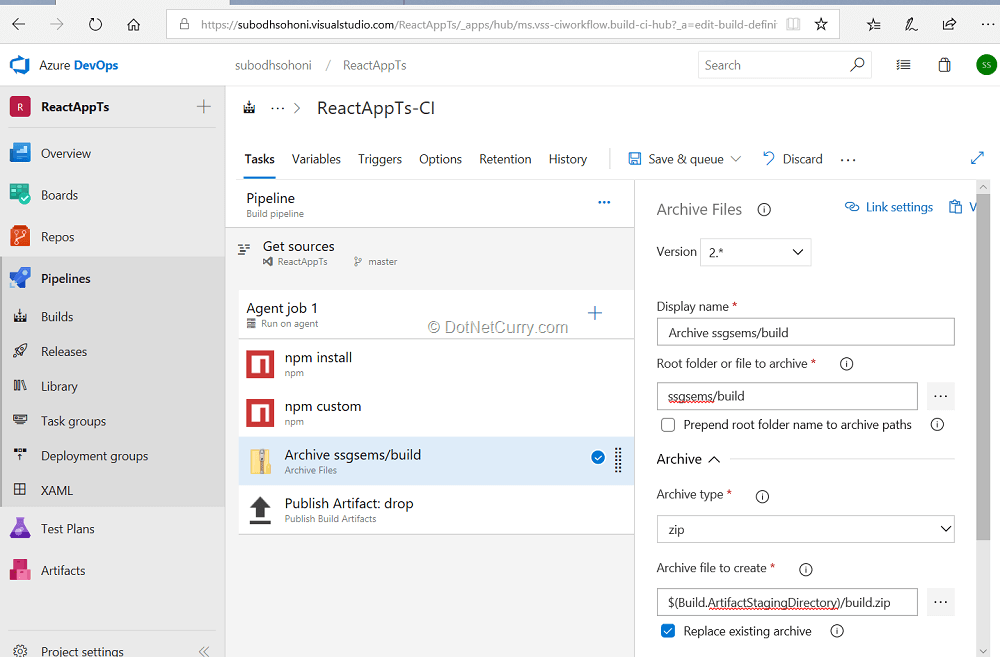
Task: Click the share page icon
Action: click(x=949, y=24)
